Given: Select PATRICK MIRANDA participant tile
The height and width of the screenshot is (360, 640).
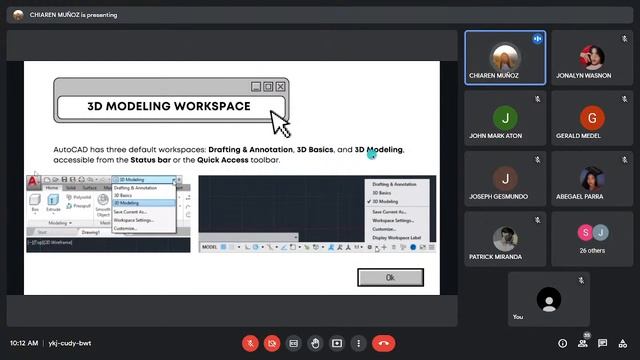Looking at the screenshot, I should pos(505,239).
